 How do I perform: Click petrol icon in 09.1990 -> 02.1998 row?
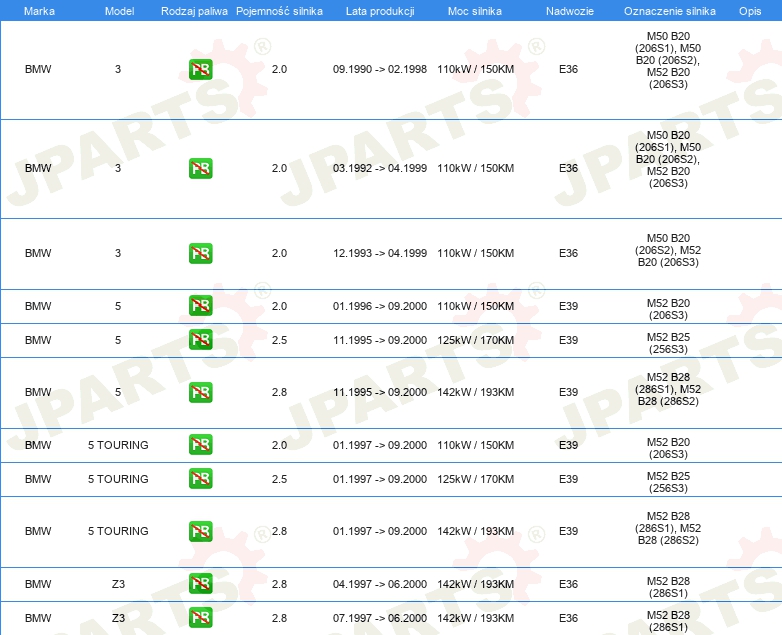200,69
